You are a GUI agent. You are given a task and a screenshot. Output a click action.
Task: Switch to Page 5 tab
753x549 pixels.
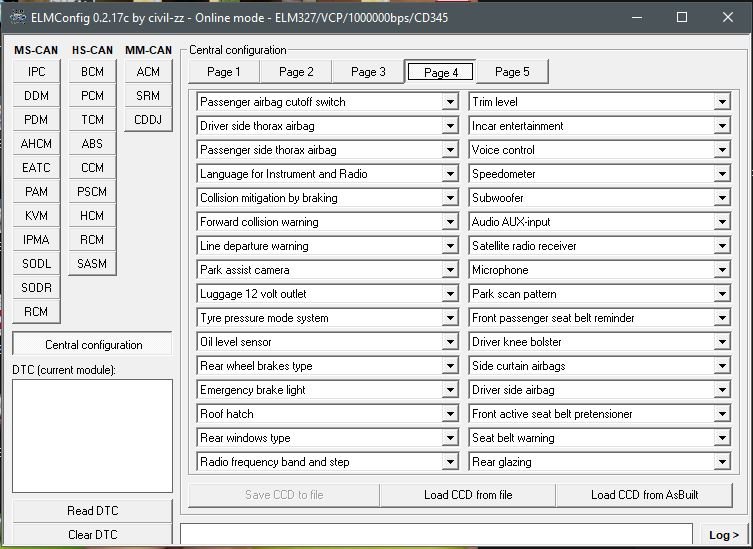(x=512, y=72)
